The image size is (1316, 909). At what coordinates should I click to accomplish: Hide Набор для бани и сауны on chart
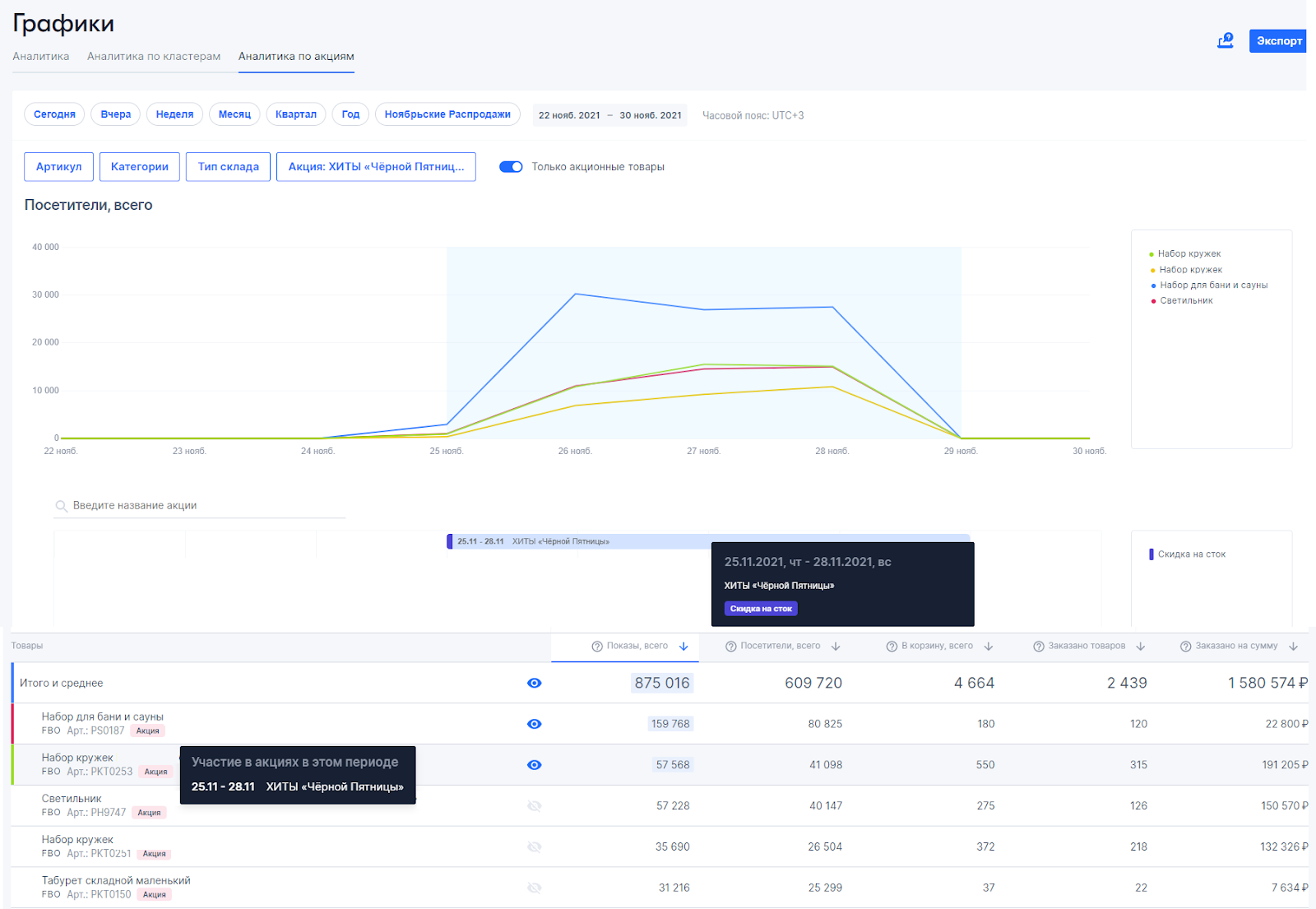(x=534, y=724)
